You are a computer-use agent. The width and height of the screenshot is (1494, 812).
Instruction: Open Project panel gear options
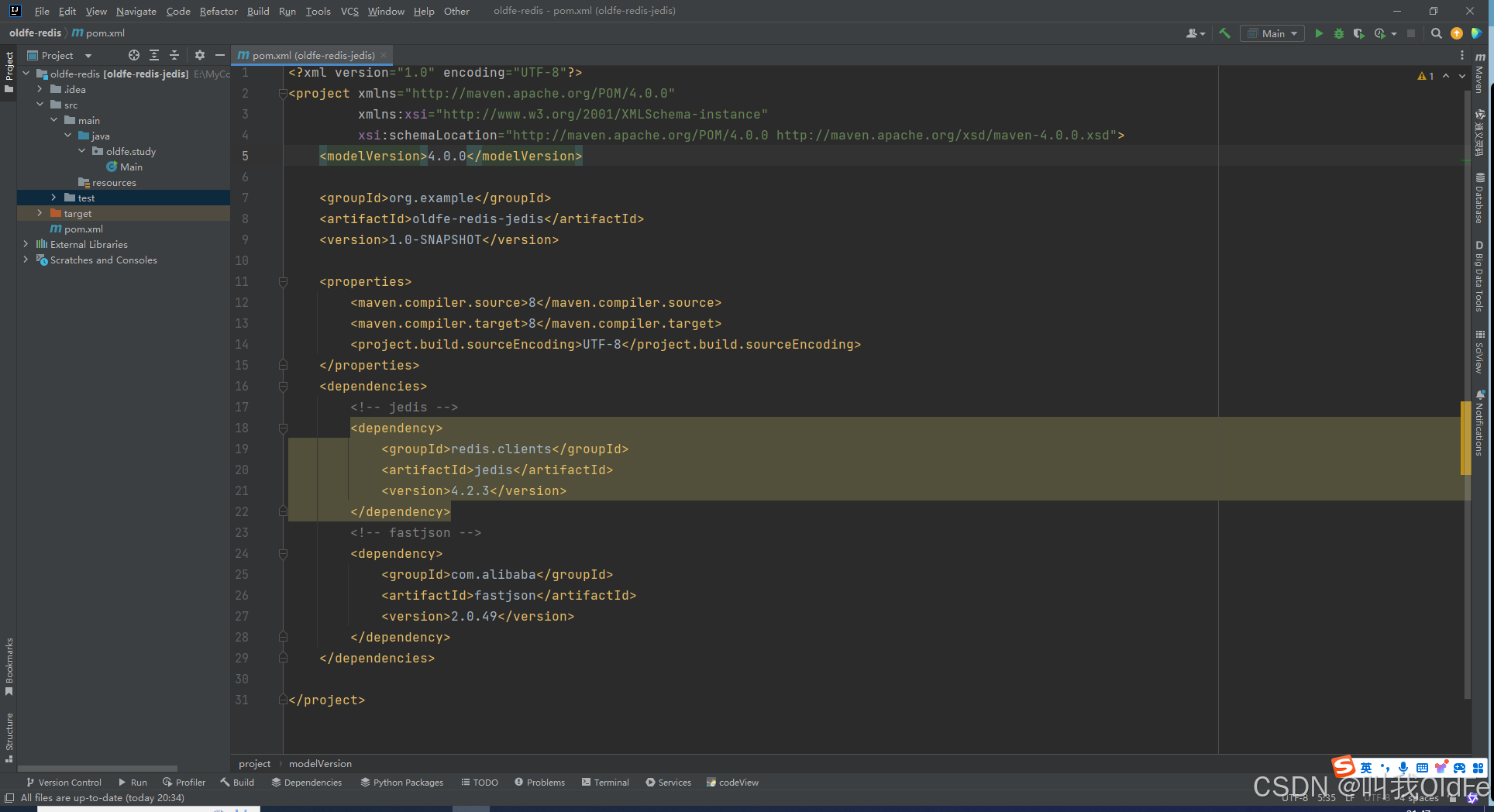(200, 55)
